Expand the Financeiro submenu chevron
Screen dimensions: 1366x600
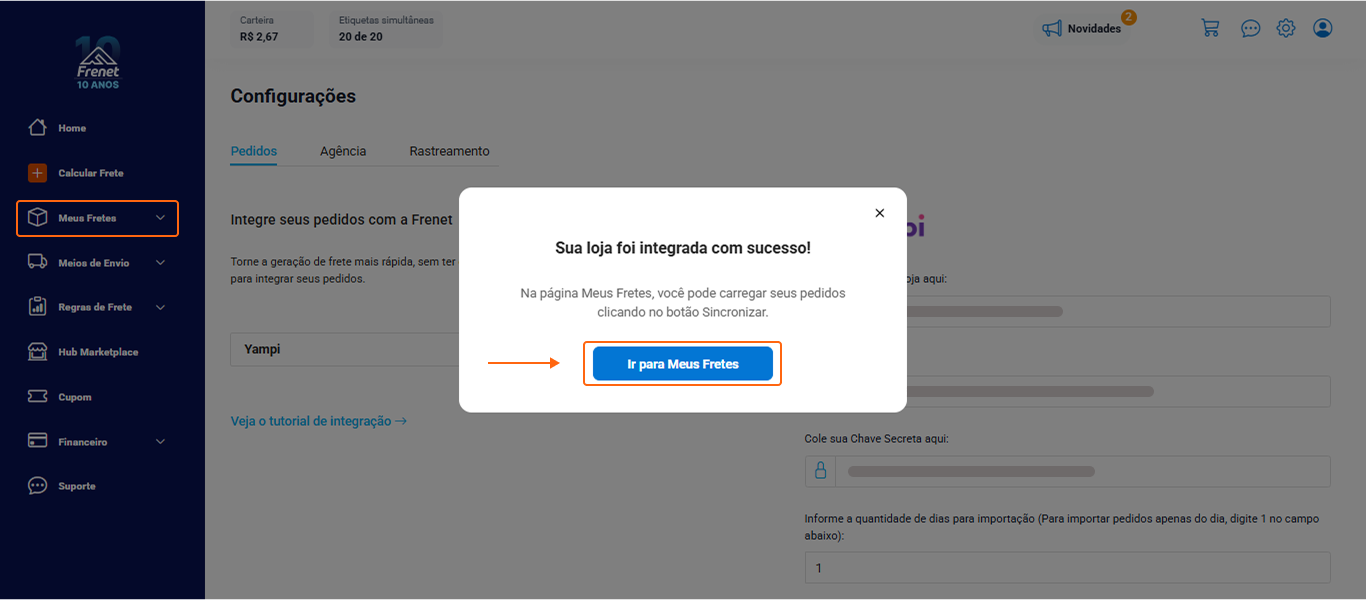click(x=160, y=442)
